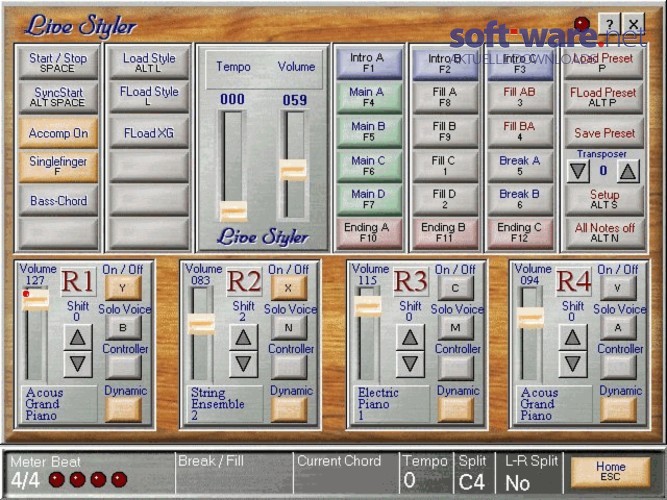Trigger Ending A (F10)

pyautogui.click(x=368, y=233)
